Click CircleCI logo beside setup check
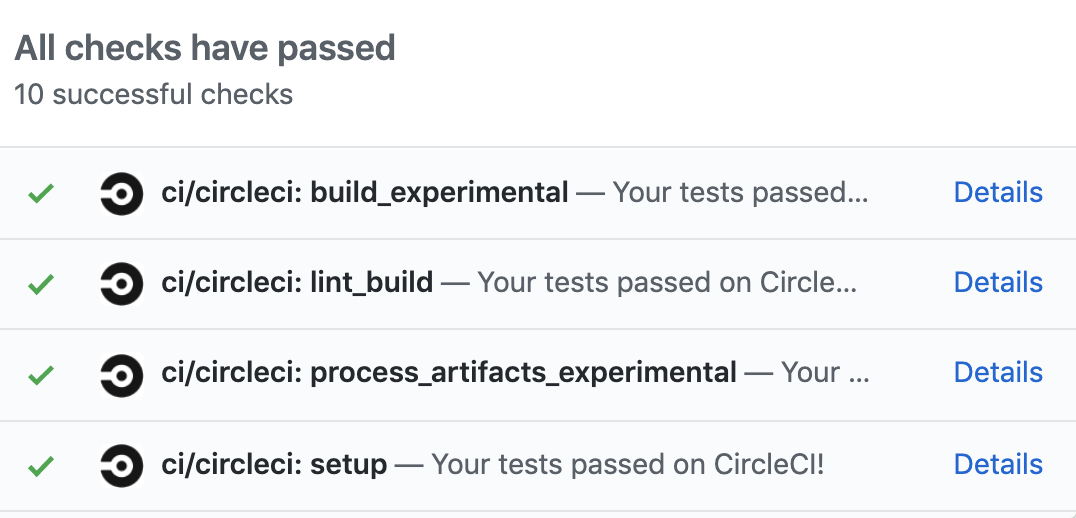Screen dimensions: 1076x518 click(x=122, y=466)
